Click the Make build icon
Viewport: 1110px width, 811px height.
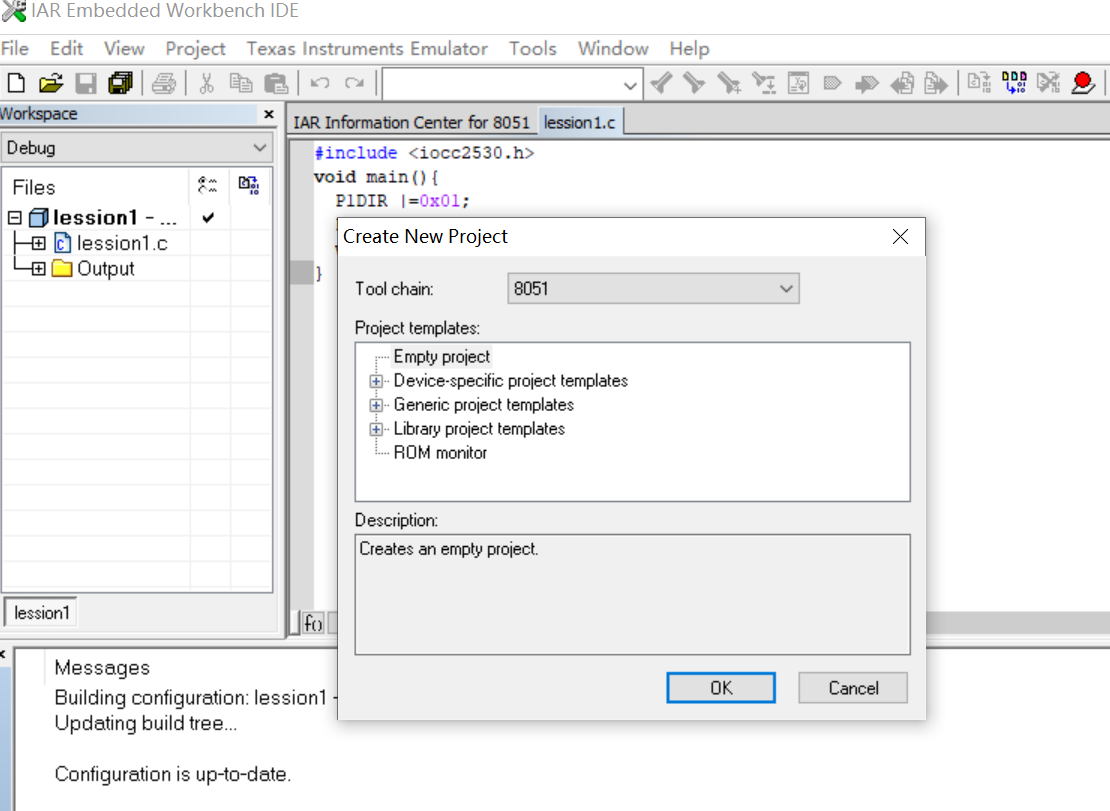1014,84
